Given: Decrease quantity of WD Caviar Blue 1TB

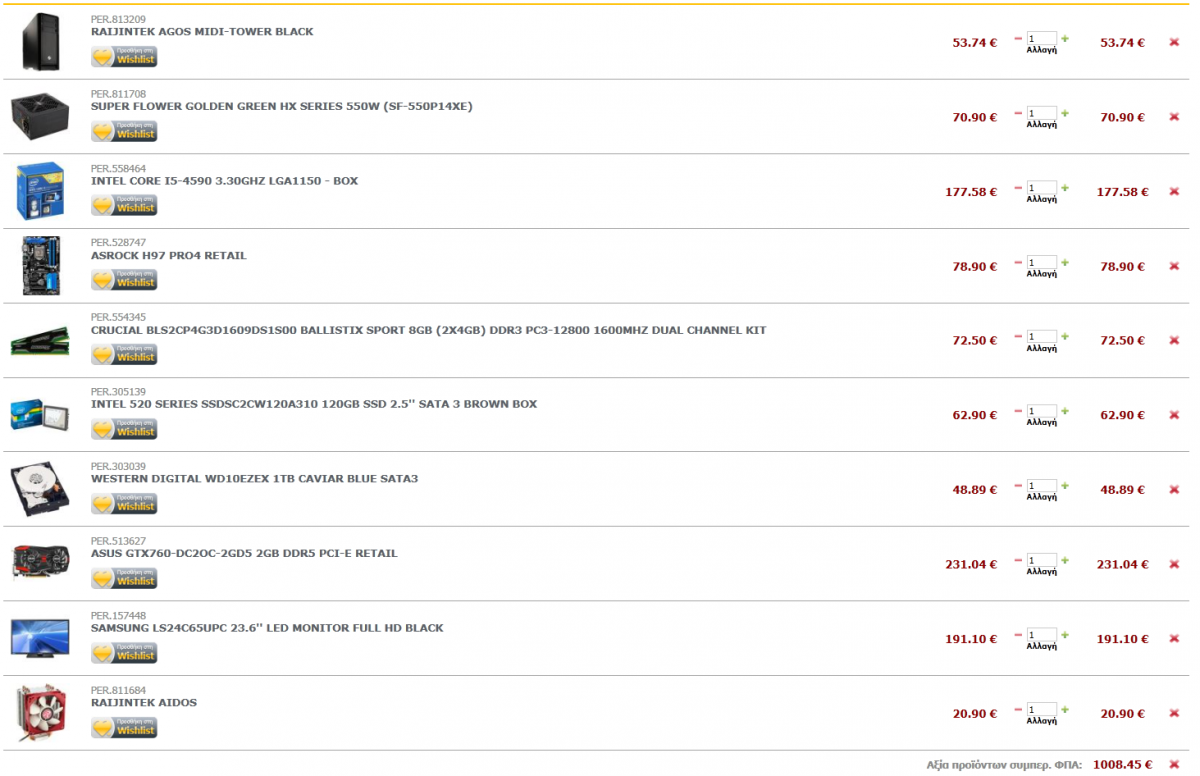Looking at the screenshot, I should click(x=1018, y=486).
